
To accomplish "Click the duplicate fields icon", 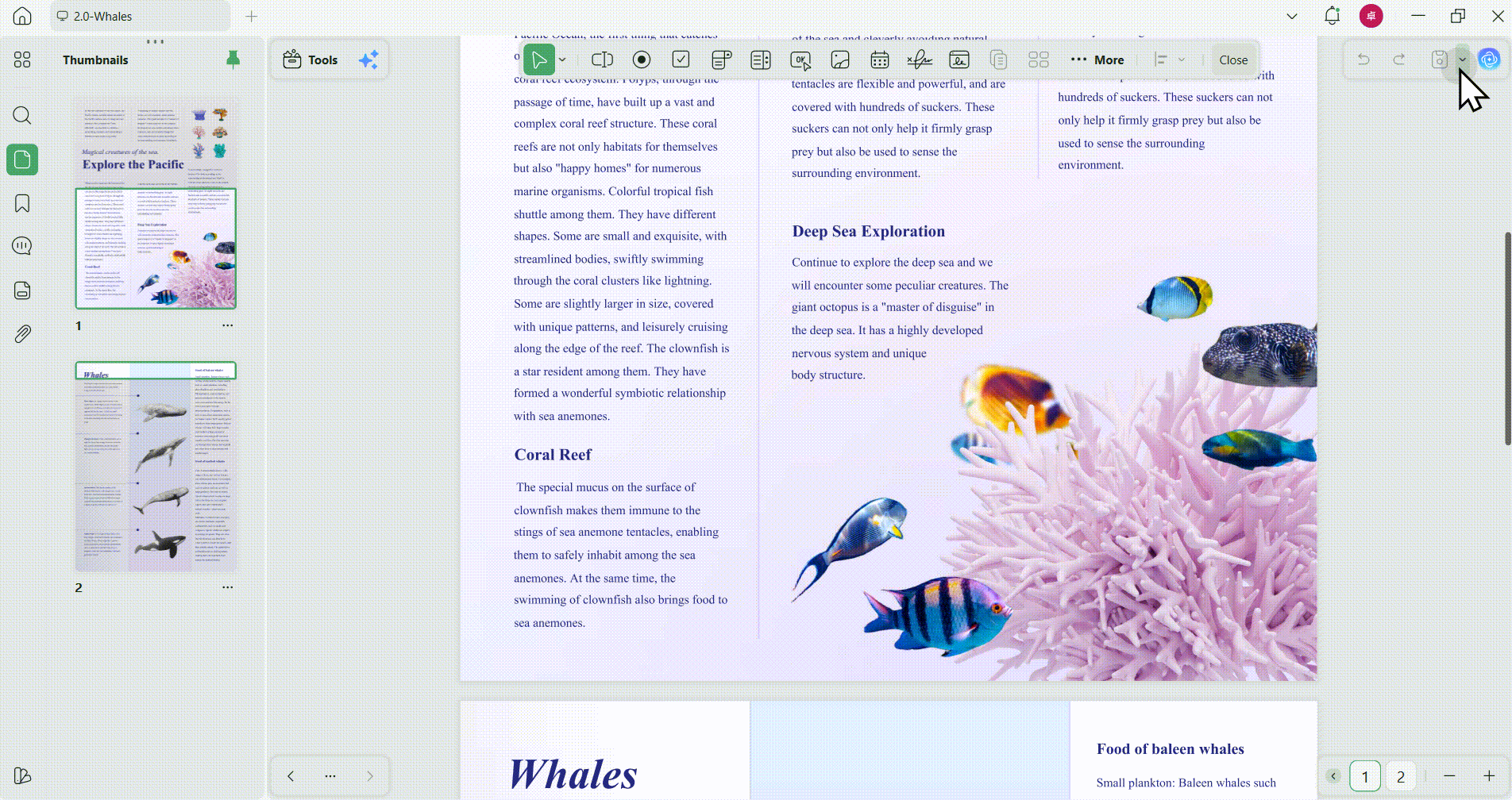I will [x=999, y=60].
